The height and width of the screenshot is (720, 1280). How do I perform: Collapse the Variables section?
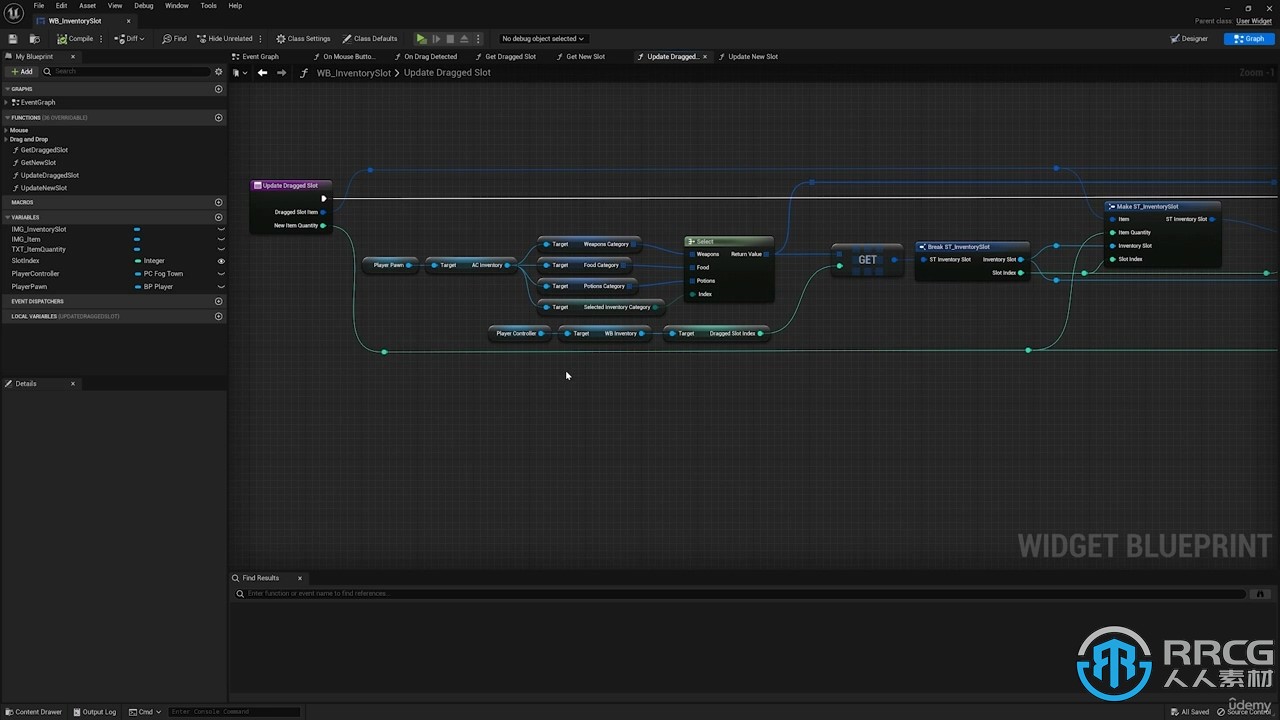7,217
